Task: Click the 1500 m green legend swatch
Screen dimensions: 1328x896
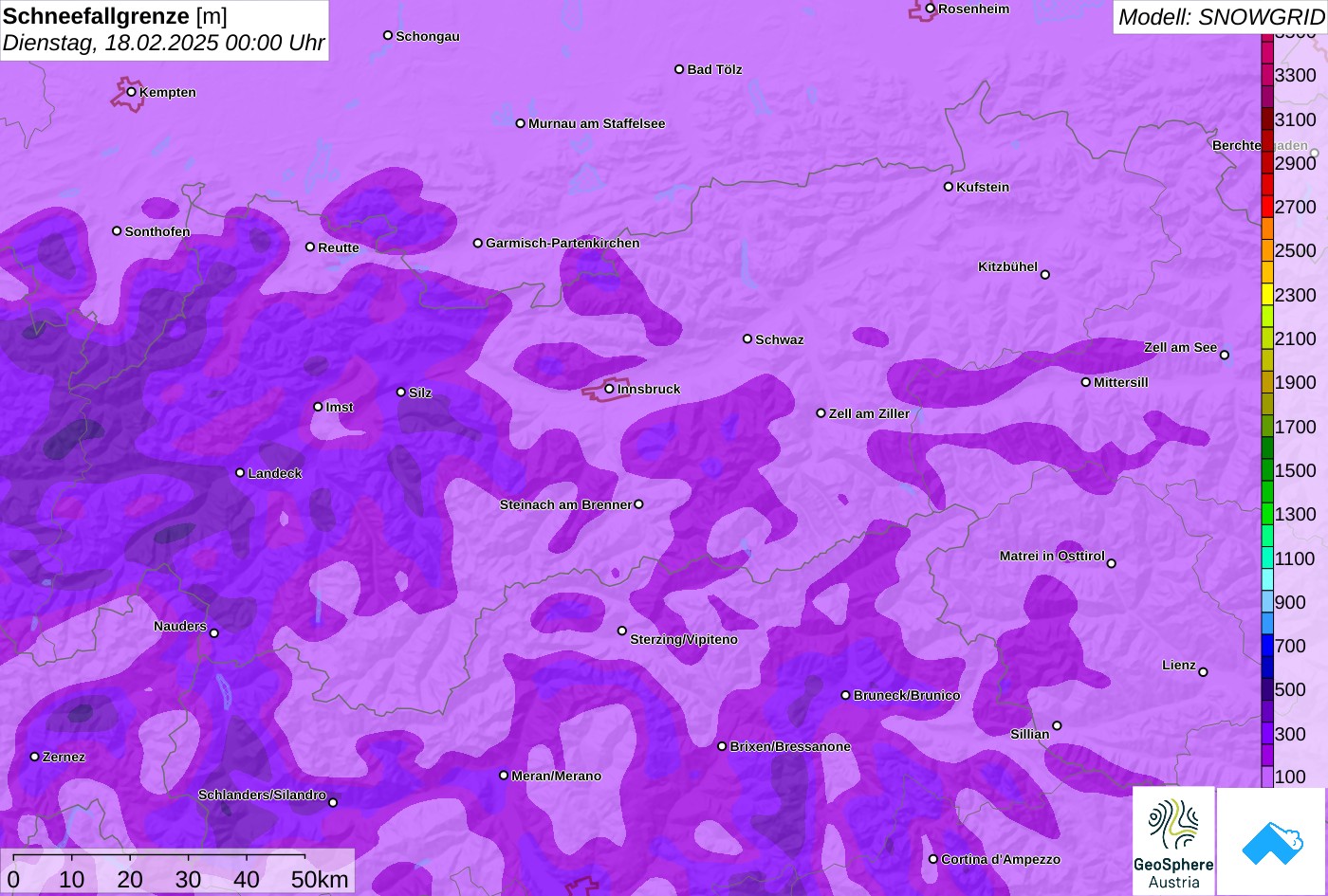Action: [x=1267, y=470]
